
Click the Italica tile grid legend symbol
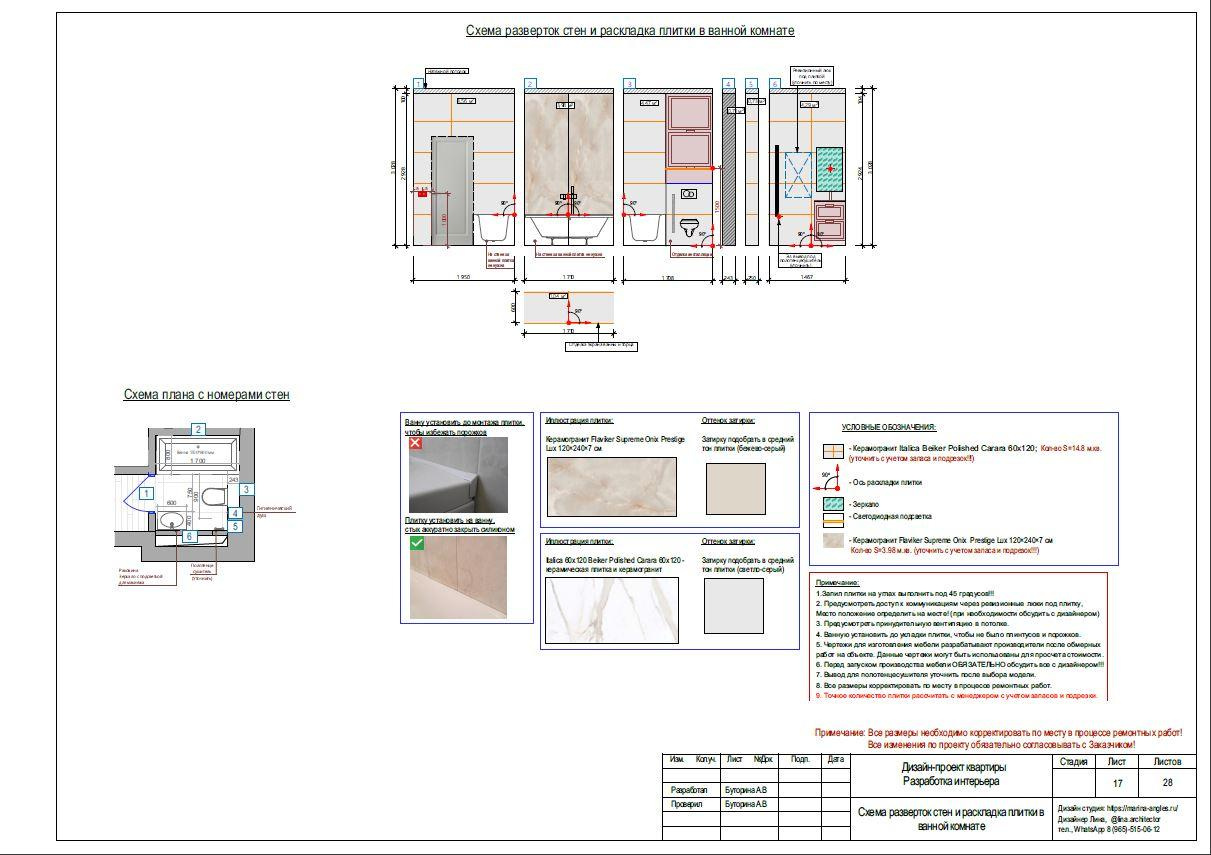click(x=830, y=450)
